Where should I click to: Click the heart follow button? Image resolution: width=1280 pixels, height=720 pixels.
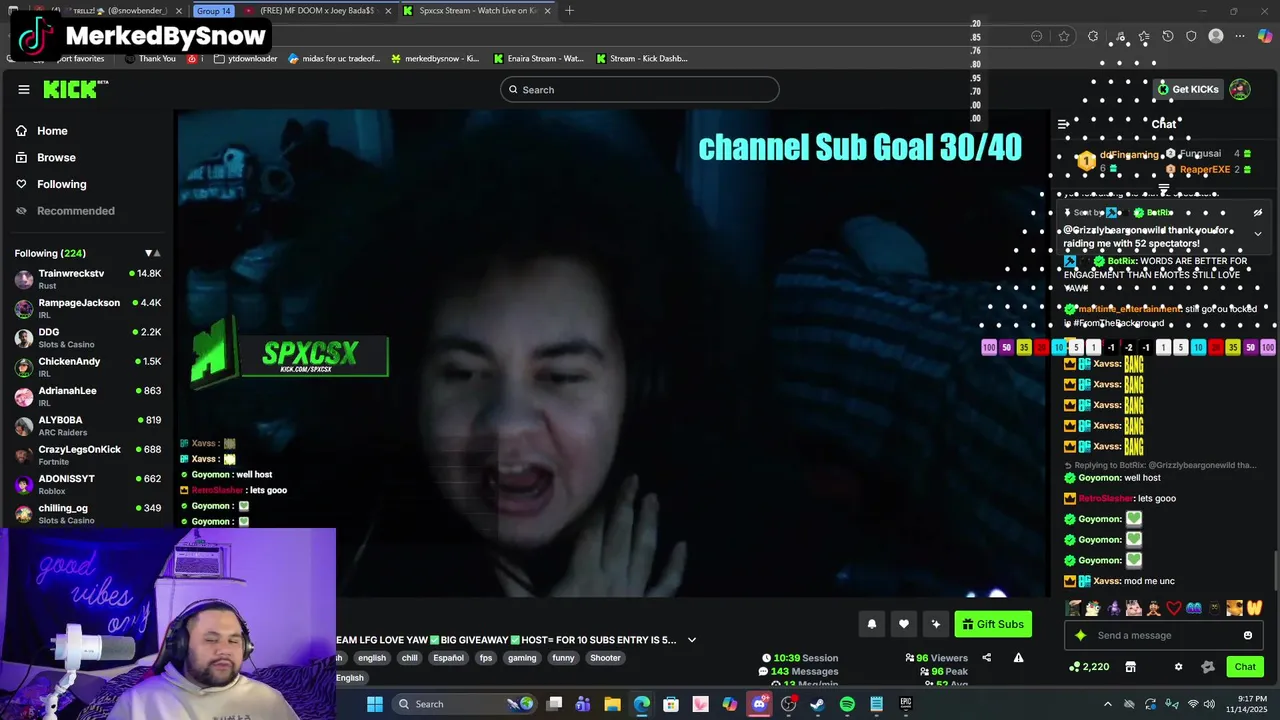coord(904,624)
